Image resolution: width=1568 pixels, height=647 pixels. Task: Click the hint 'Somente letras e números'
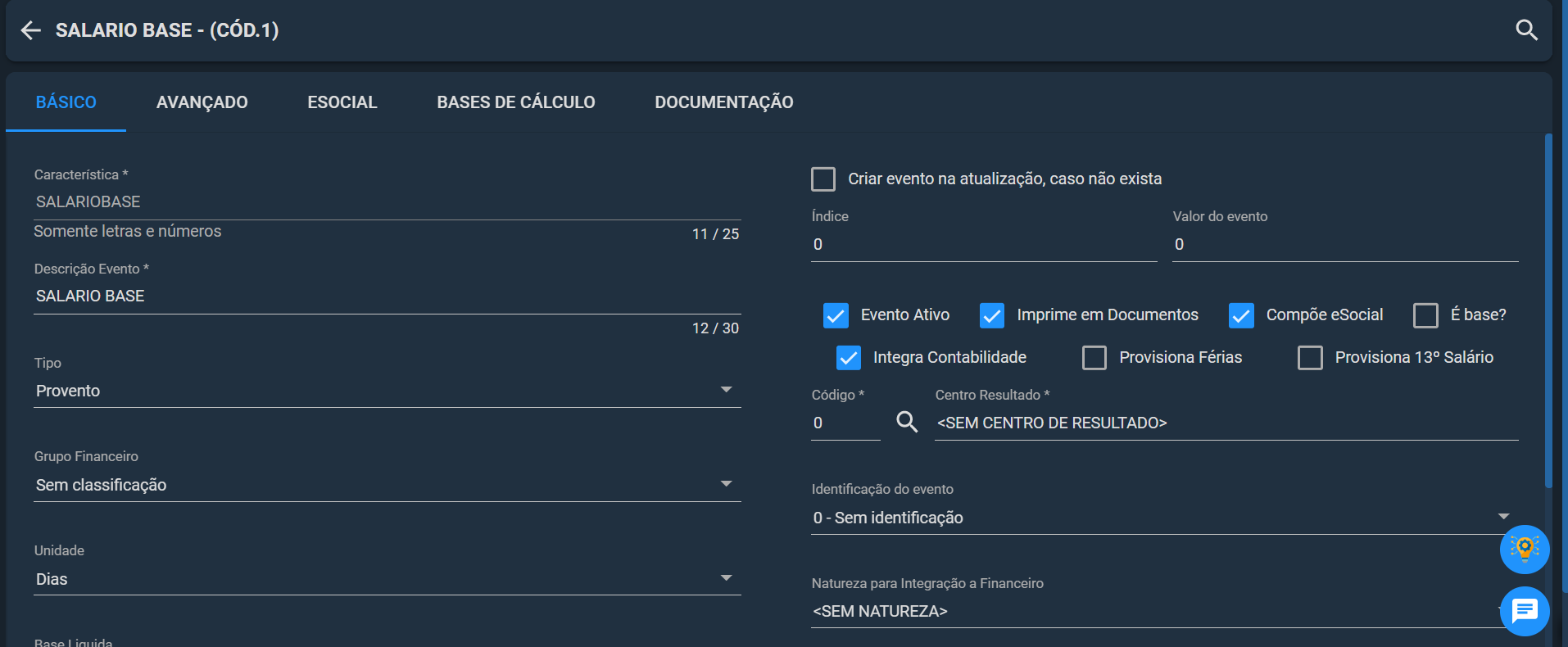point(128,231)
